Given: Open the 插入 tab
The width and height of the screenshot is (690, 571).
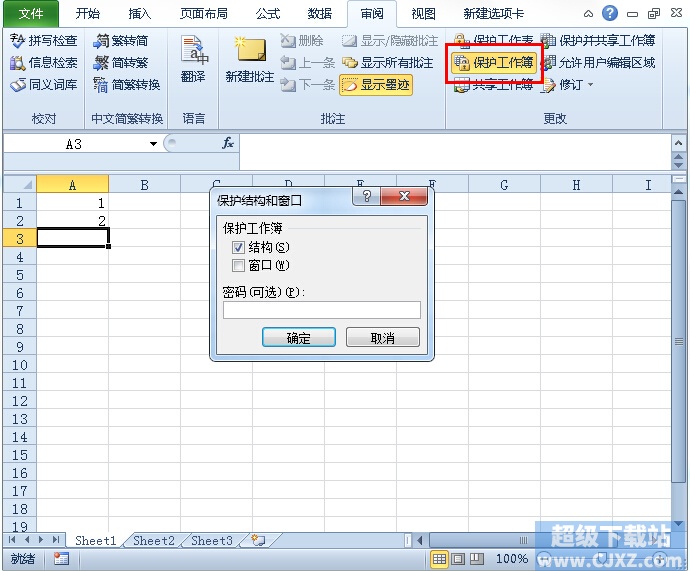Looking at the screenshot, I should [x=139, y=14].
